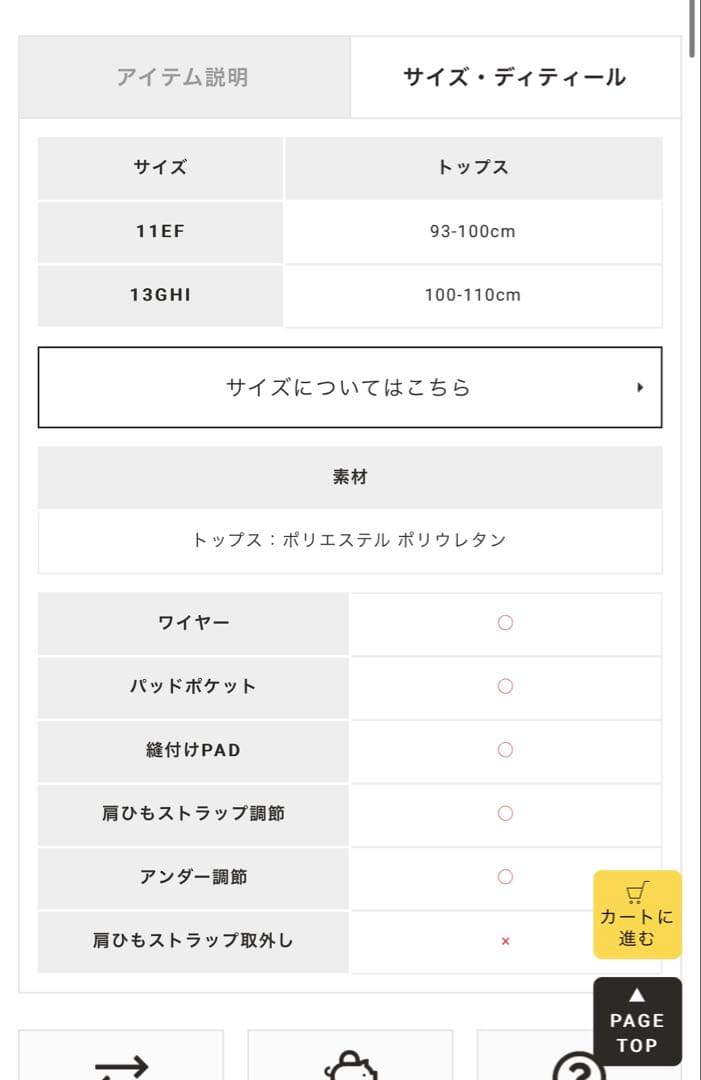The image size is (701, 1080).
Task: Select the サイズ・ディティール tab
Action: (514, 77)
